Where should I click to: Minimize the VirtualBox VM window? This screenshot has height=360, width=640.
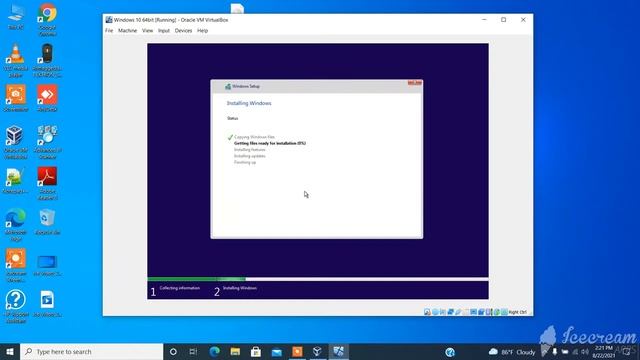click(484, 20)
